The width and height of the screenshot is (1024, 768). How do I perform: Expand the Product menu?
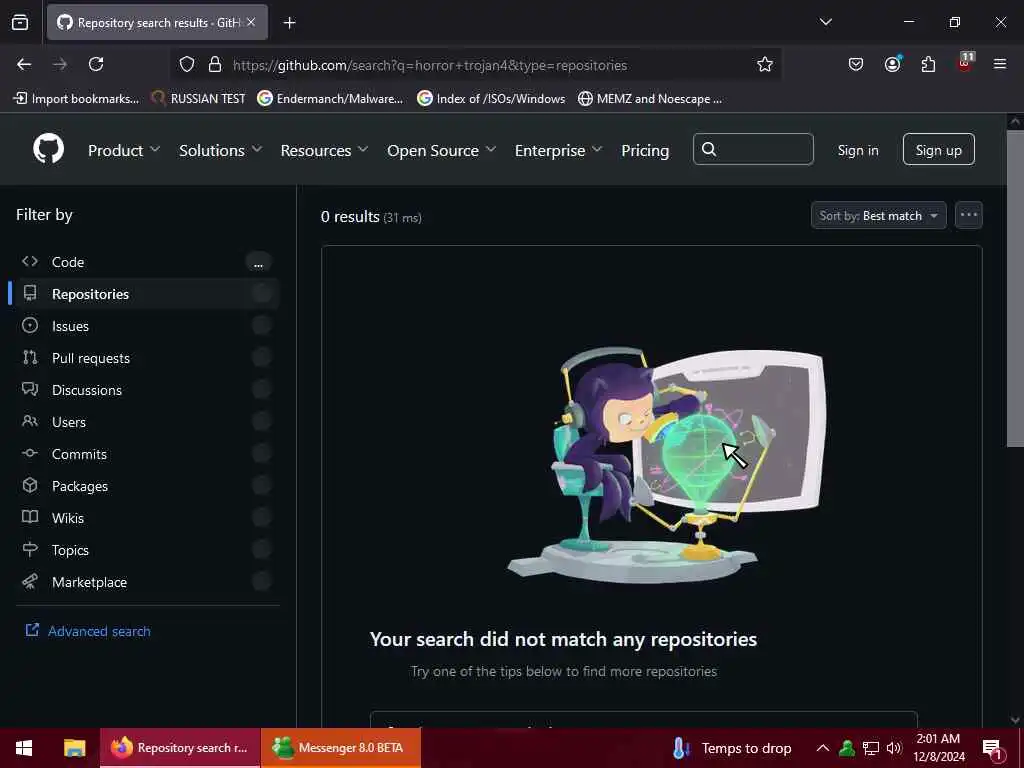[124, 150]
